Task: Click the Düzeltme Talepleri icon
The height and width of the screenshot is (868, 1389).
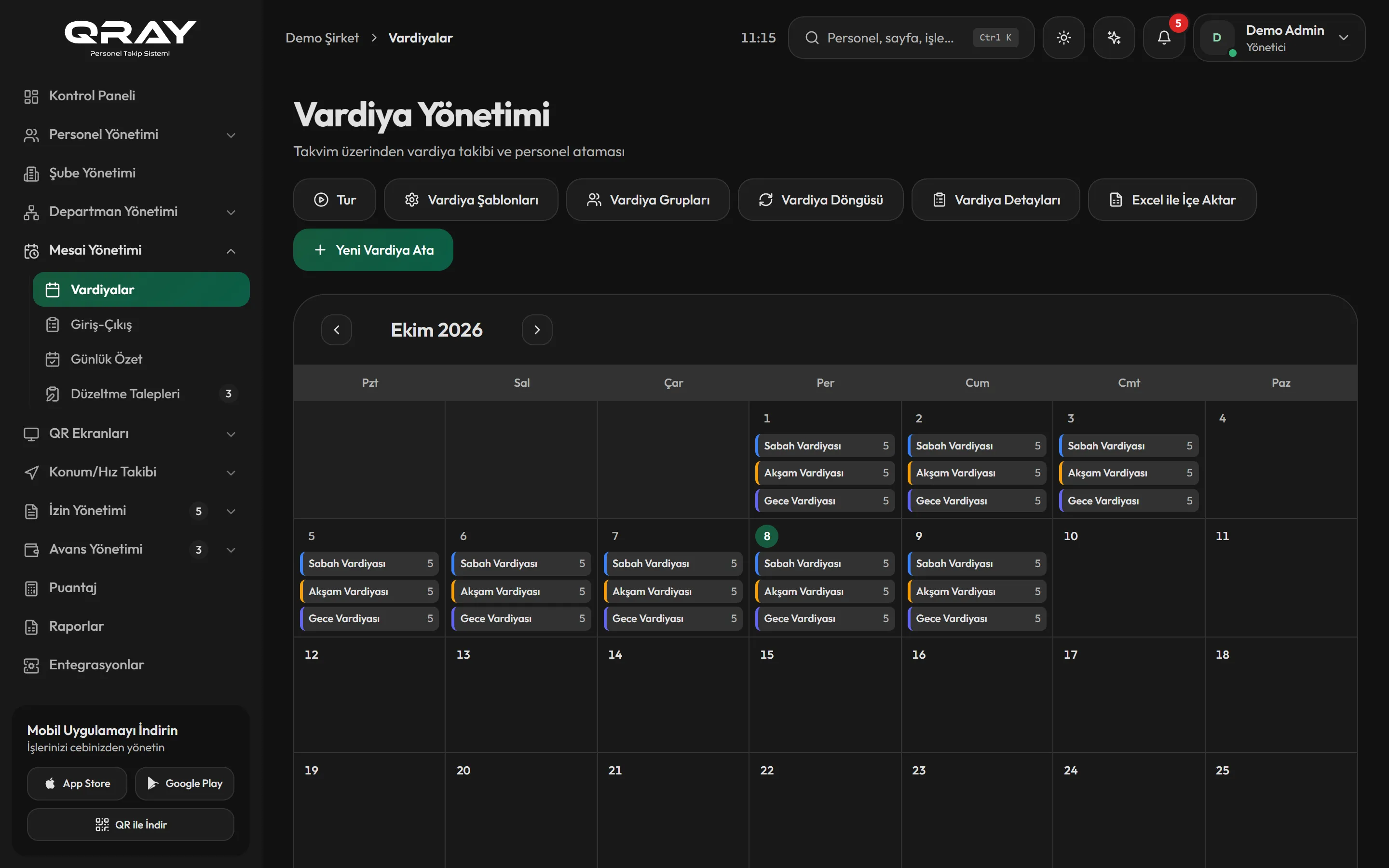Action: (53, 394)
